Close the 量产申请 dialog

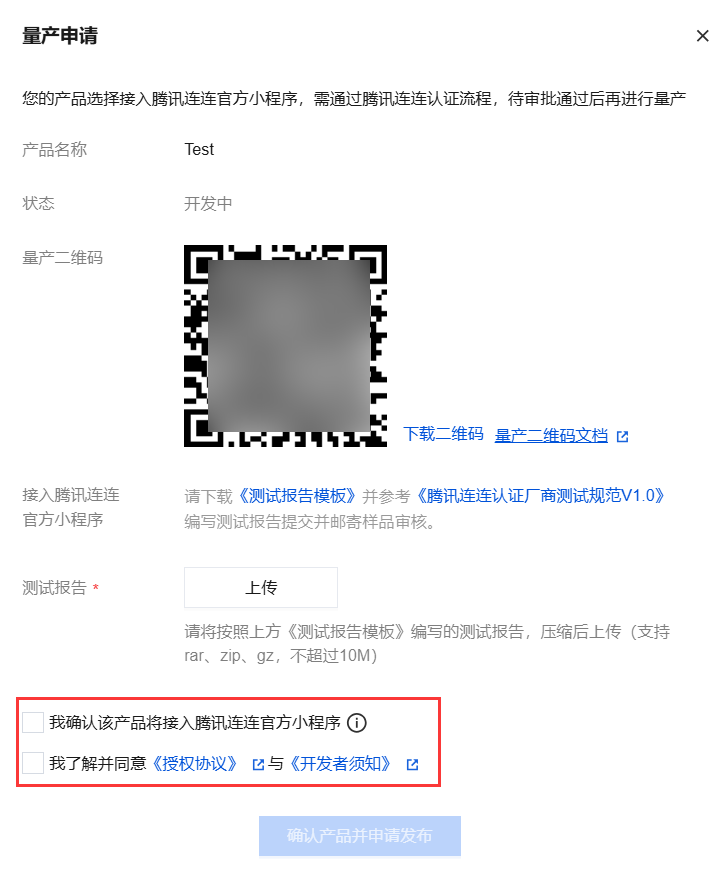pyautogui.click(x=702, y=36)
